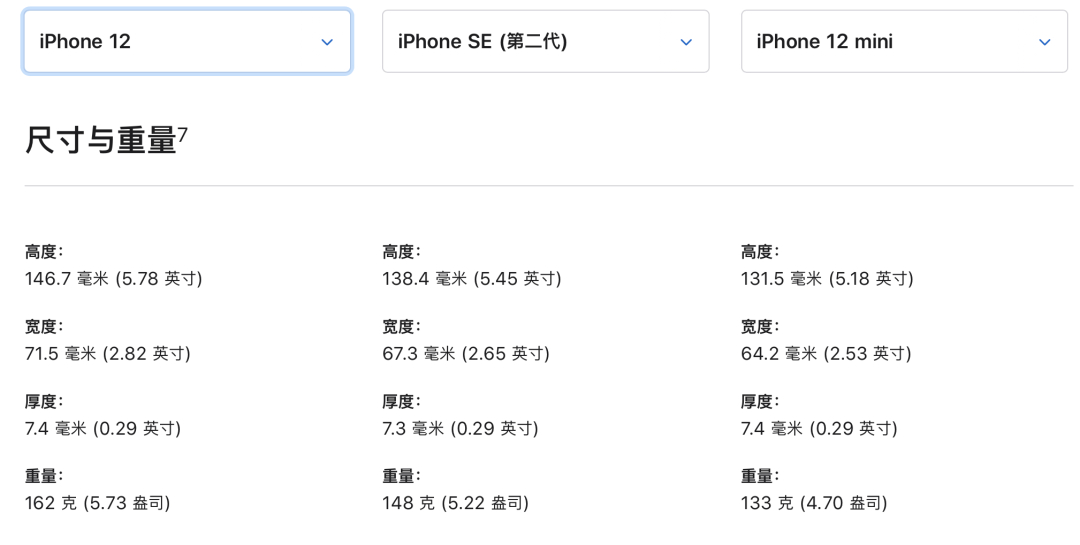Open the iPhone 12 mini model dropdown

[904, 41]
